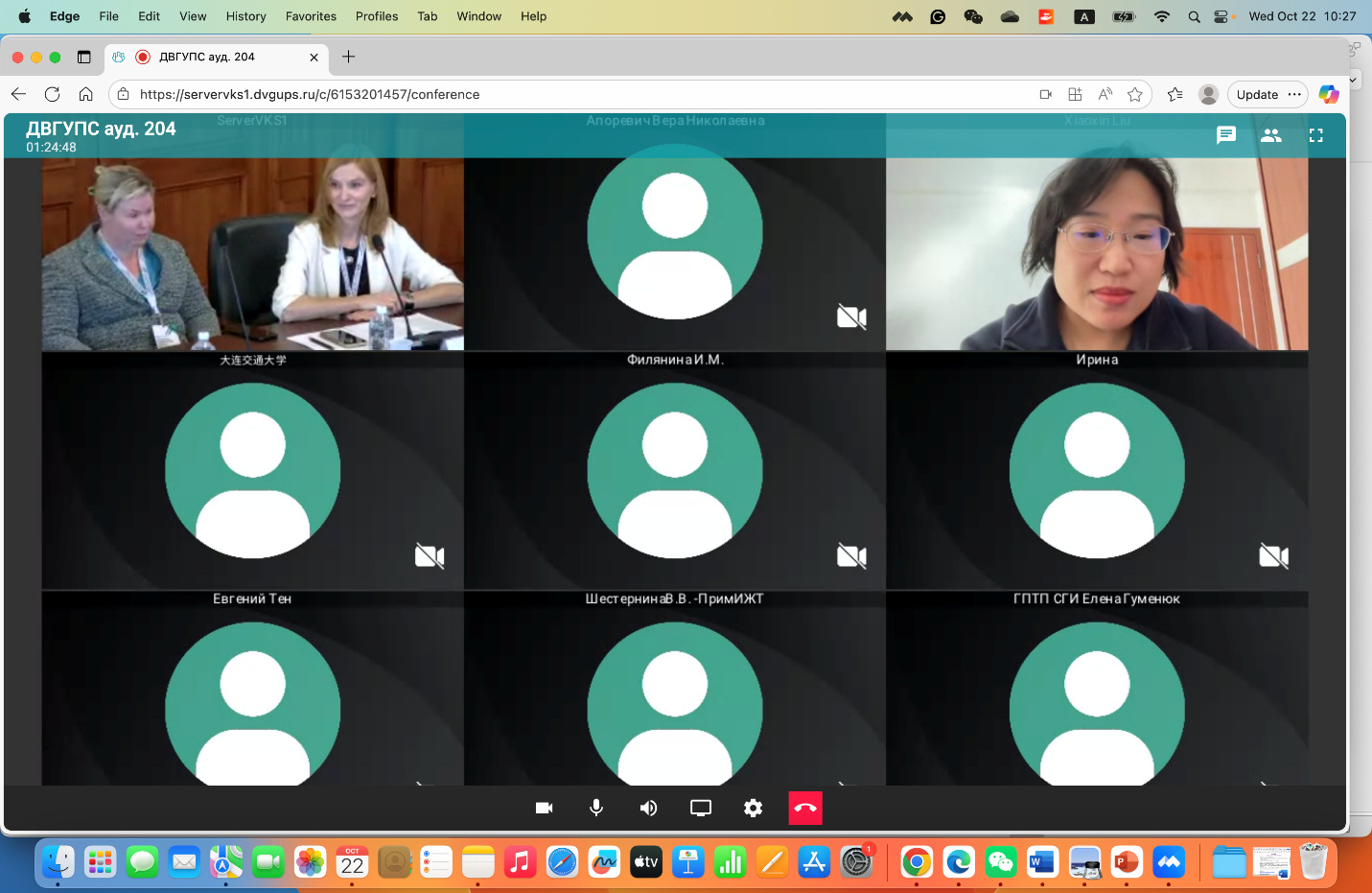
Task: Open a new browser tab
Action: coord(349,57)
